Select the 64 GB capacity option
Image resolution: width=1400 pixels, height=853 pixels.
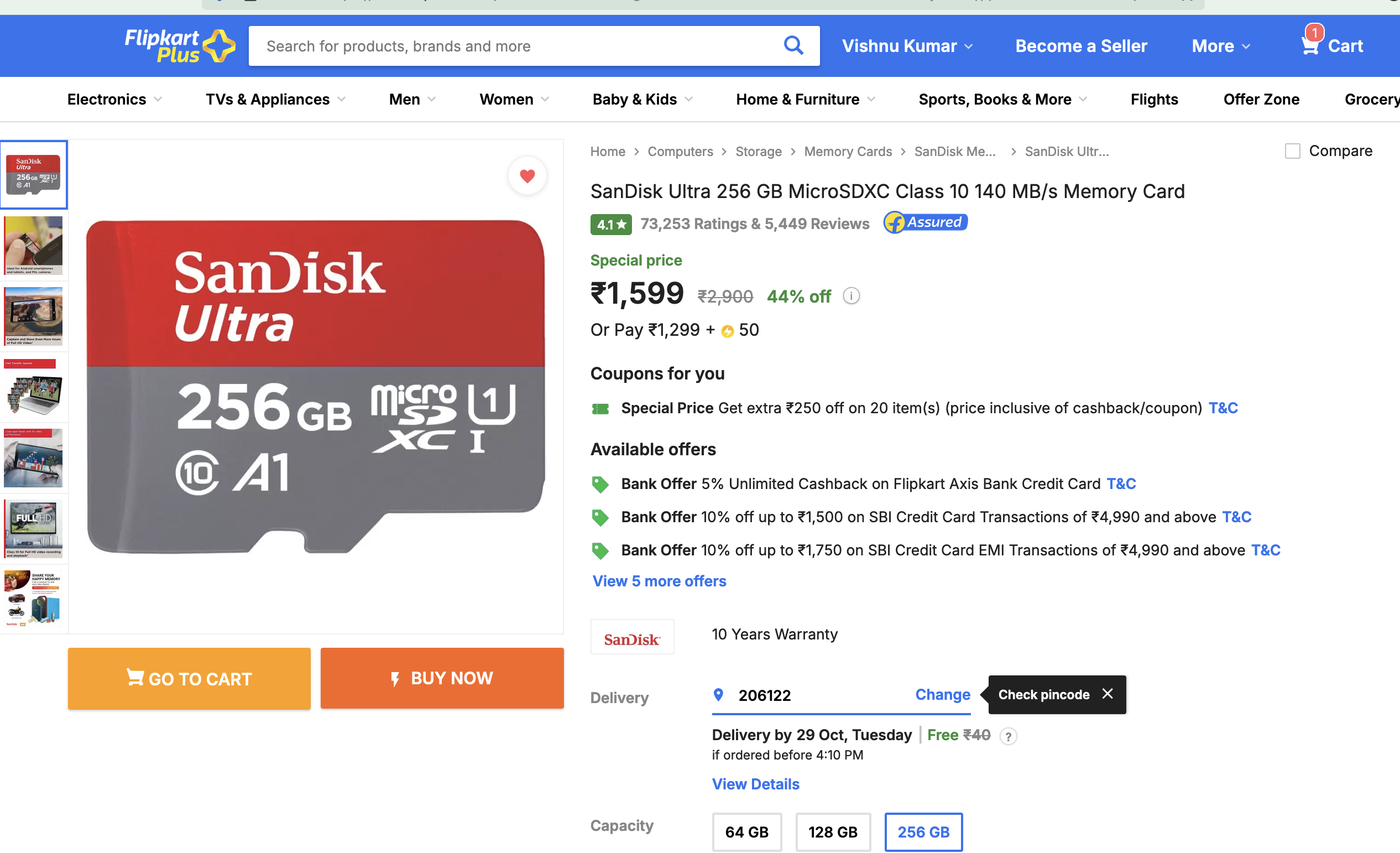[x=746, y=831]
